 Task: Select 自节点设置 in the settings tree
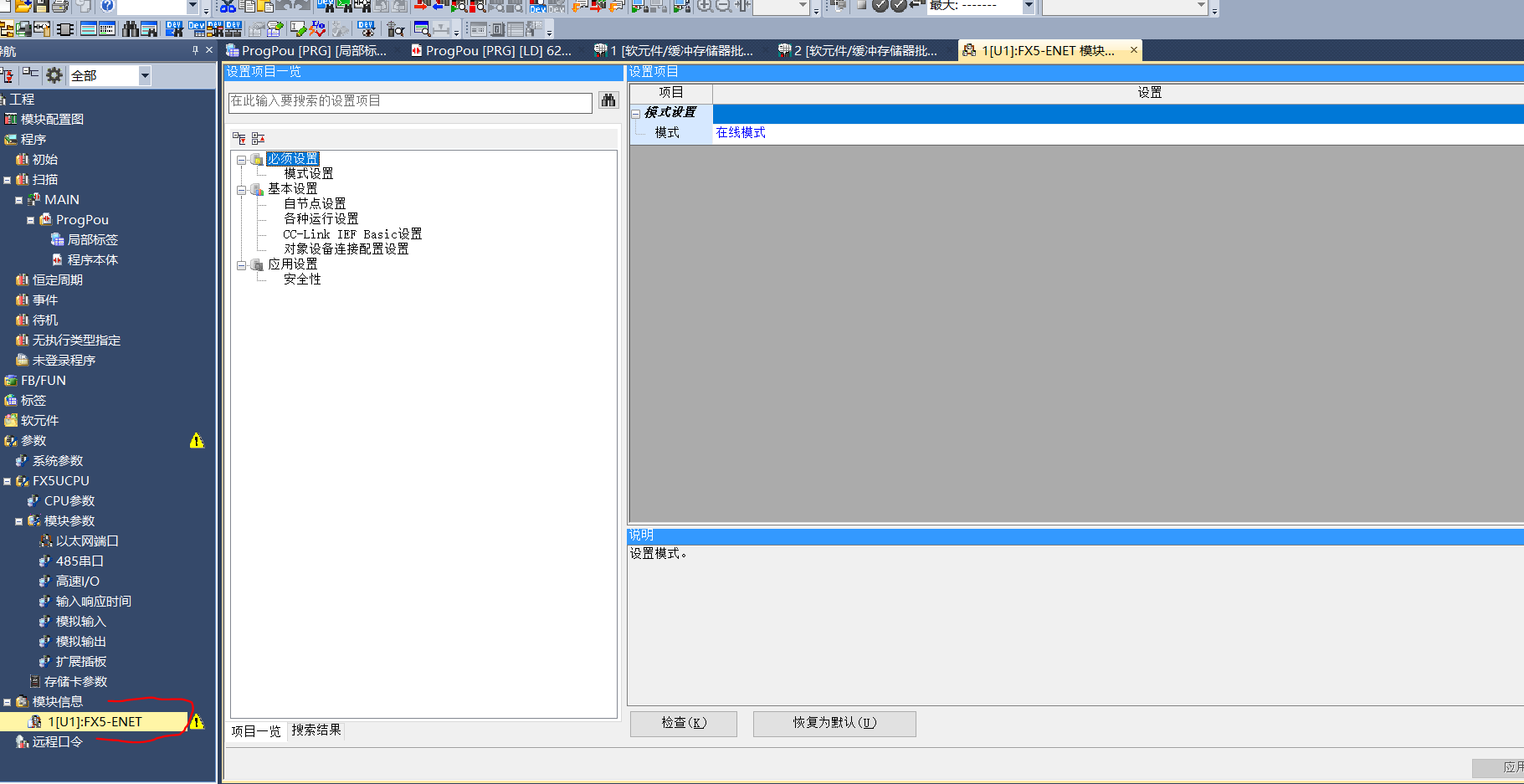tap(315, 204)
